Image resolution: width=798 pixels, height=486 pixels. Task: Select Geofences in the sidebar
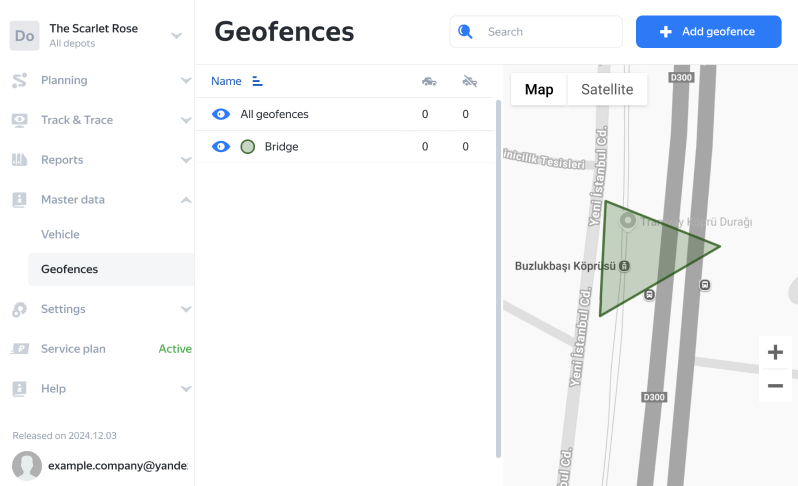[69, 269]
